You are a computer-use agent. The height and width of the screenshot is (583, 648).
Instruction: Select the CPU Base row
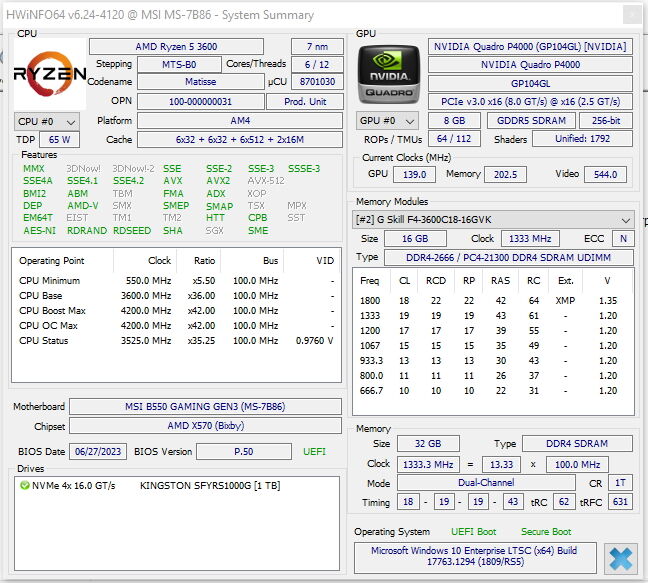[x=176, y=296]
